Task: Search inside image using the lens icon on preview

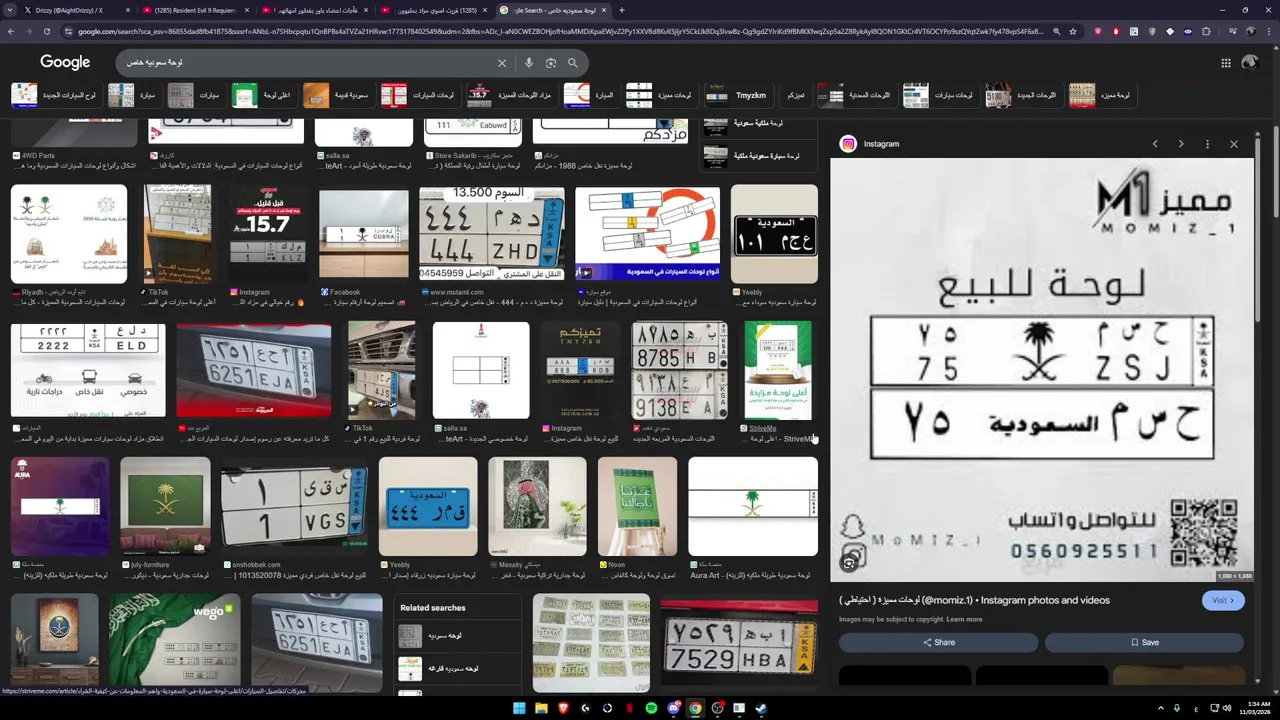Action: click(849, 563)
